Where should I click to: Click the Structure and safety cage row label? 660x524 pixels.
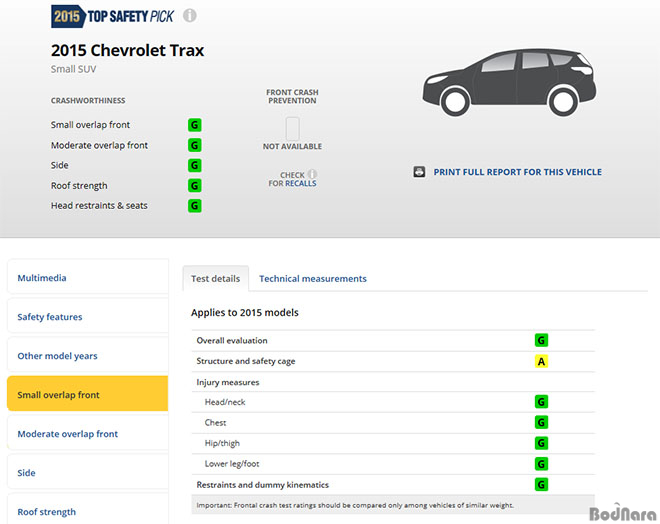[246, 361]
